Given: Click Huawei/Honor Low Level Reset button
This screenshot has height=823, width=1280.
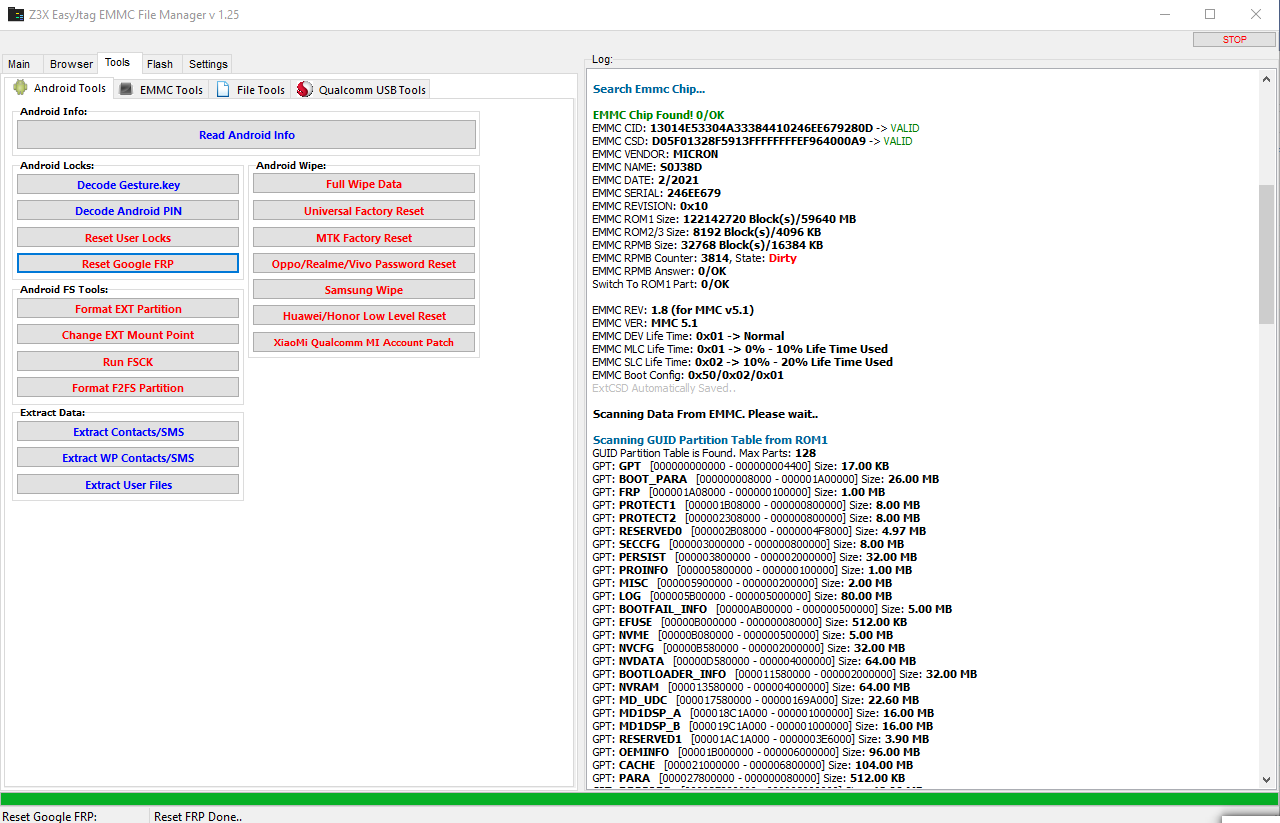Looking at the screenshot, I should [364, 316].
